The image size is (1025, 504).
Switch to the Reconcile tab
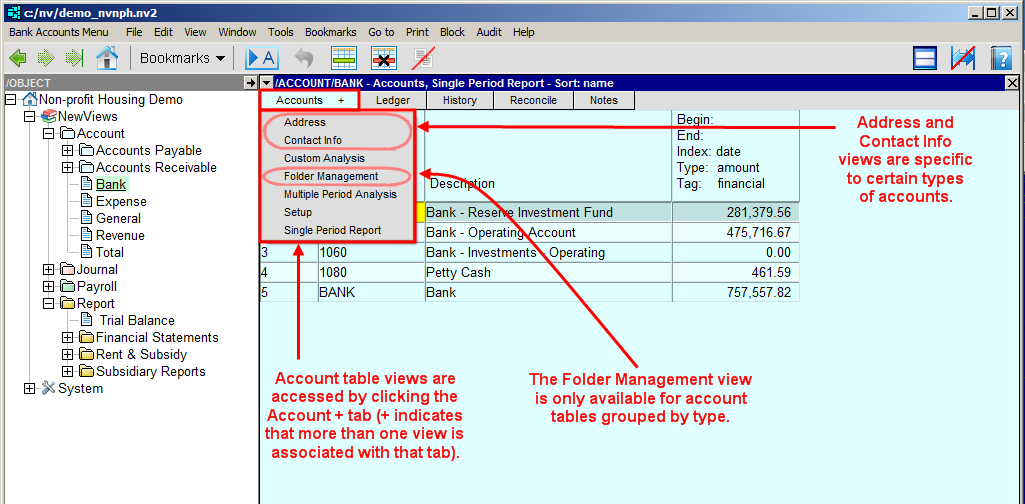tap(533, 100)
